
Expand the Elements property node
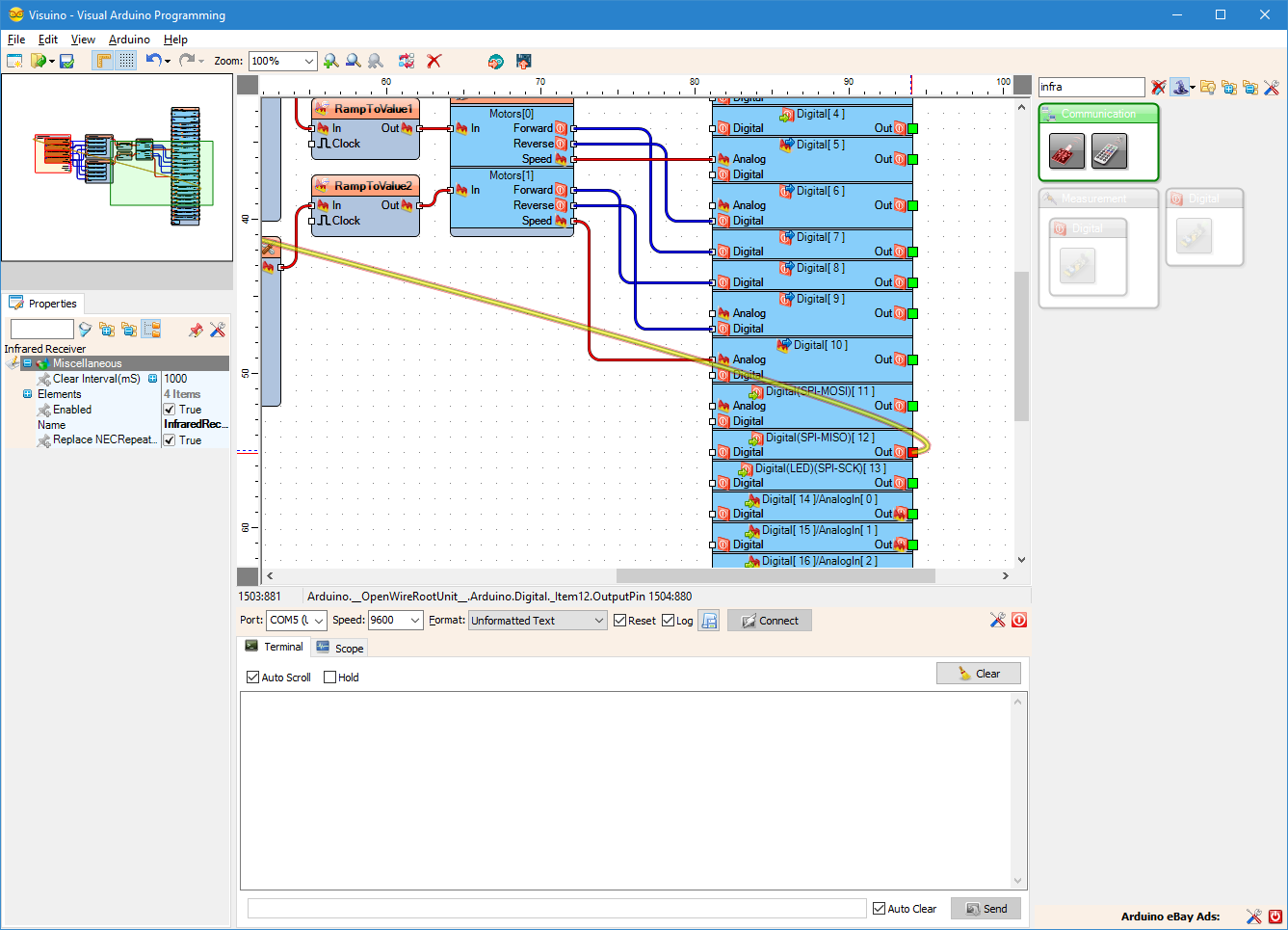27,394
